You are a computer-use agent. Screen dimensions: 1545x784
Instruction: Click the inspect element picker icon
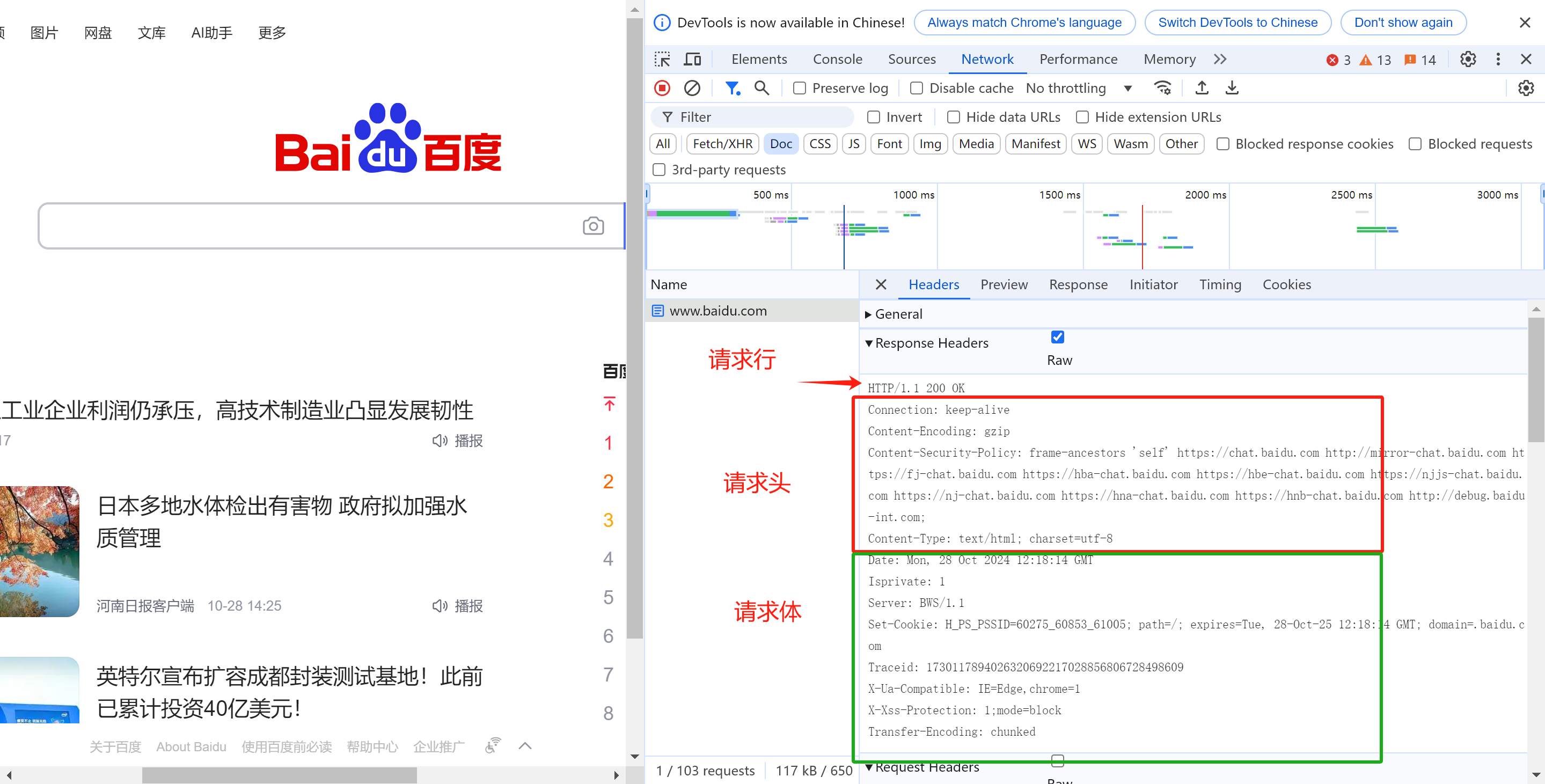point(662,59)
